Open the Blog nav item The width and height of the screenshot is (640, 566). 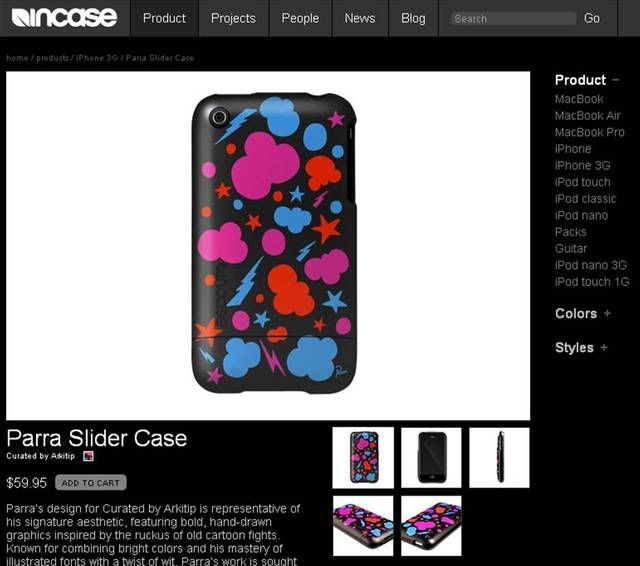(413, 18)
